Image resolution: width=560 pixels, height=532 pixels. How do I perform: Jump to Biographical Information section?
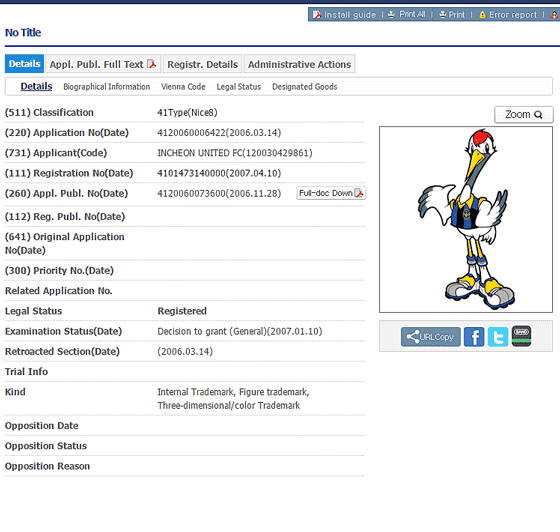point(106,87)
